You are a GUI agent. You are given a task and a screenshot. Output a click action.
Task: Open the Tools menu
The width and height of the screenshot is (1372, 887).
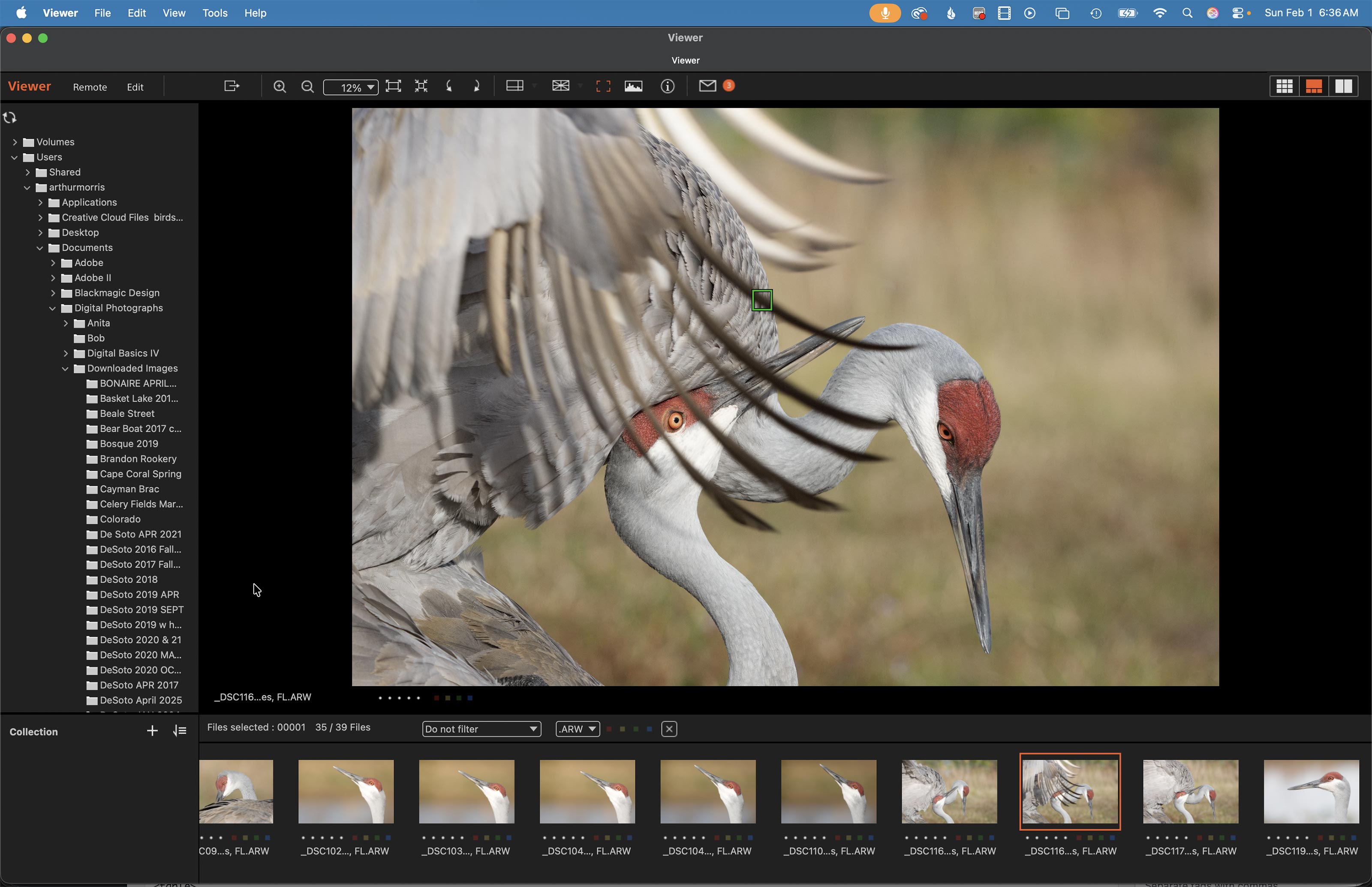[x=214, y=13]
